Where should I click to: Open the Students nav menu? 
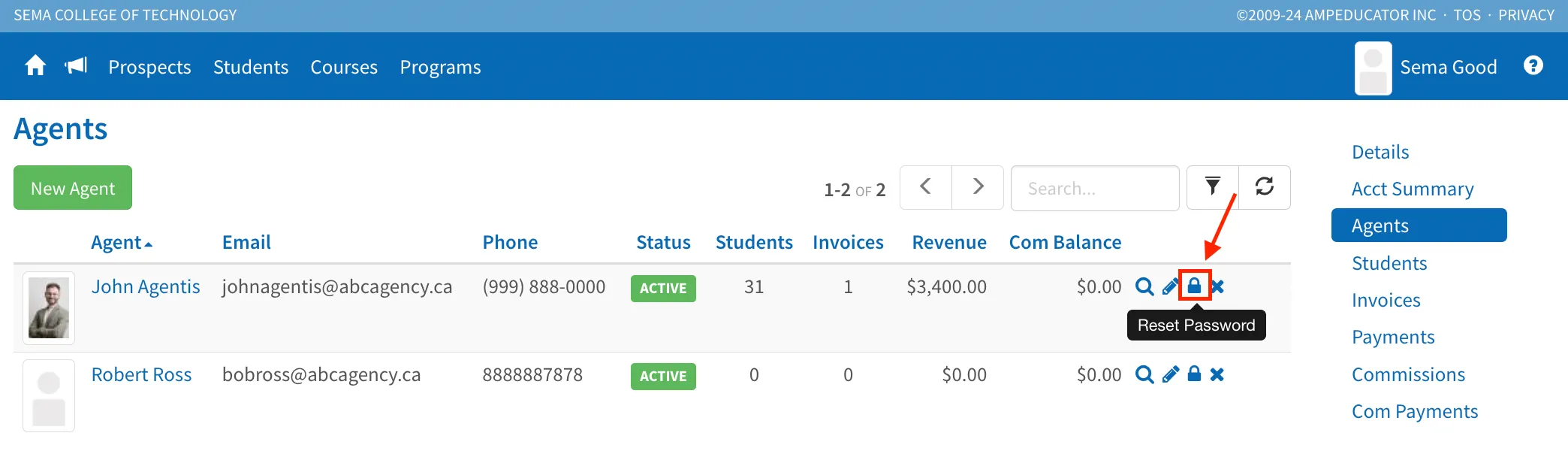click(251, 67)
